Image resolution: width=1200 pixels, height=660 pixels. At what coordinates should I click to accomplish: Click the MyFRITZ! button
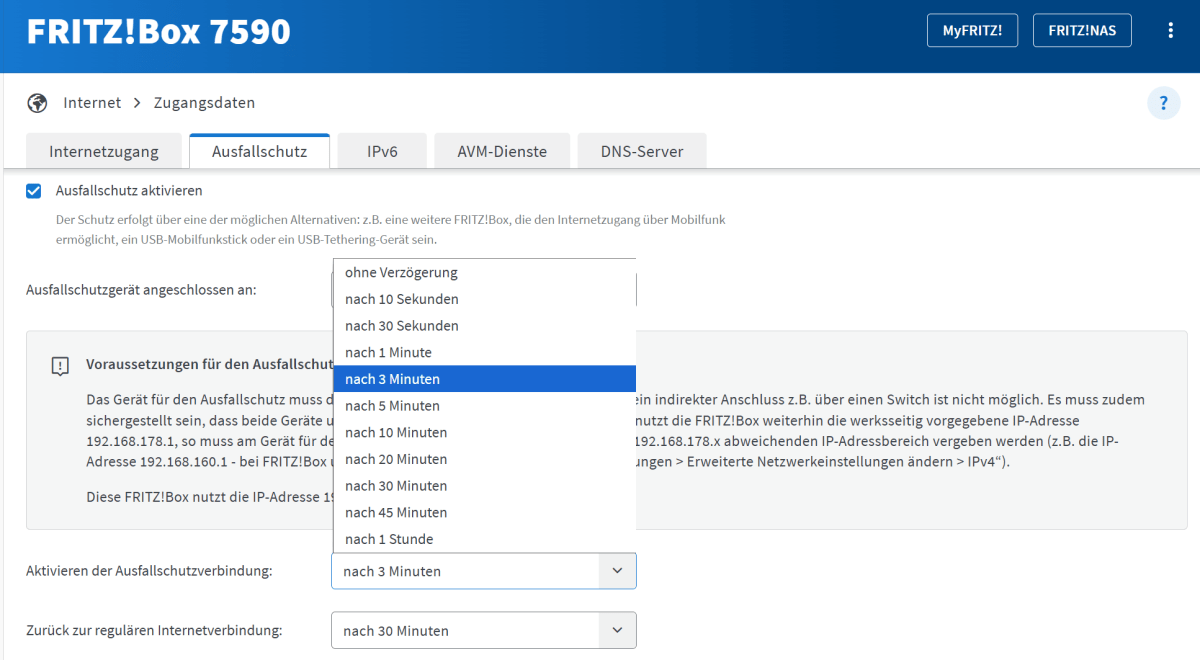[x=972, y=31]
